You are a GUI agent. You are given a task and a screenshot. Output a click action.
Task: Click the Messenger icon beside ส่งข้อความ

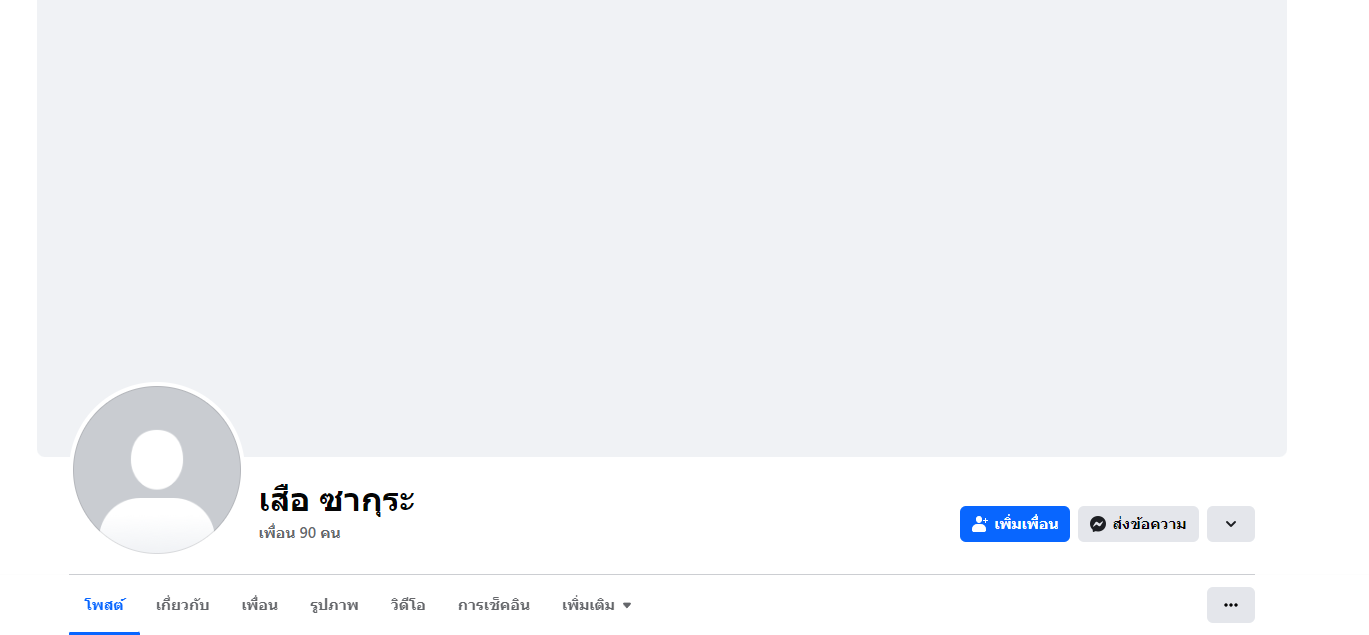coord(1097,524)
